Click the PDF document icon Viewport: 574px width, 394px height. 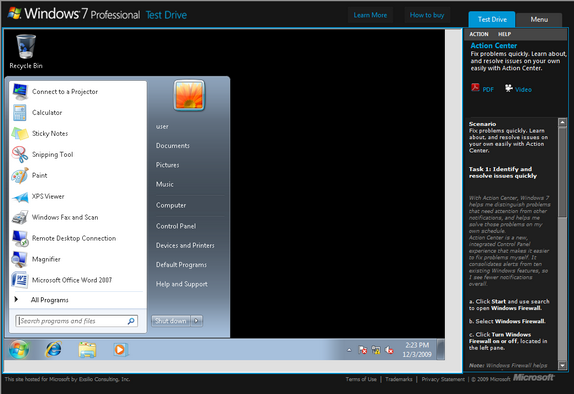pyautogui.click(x=475, y=88)
